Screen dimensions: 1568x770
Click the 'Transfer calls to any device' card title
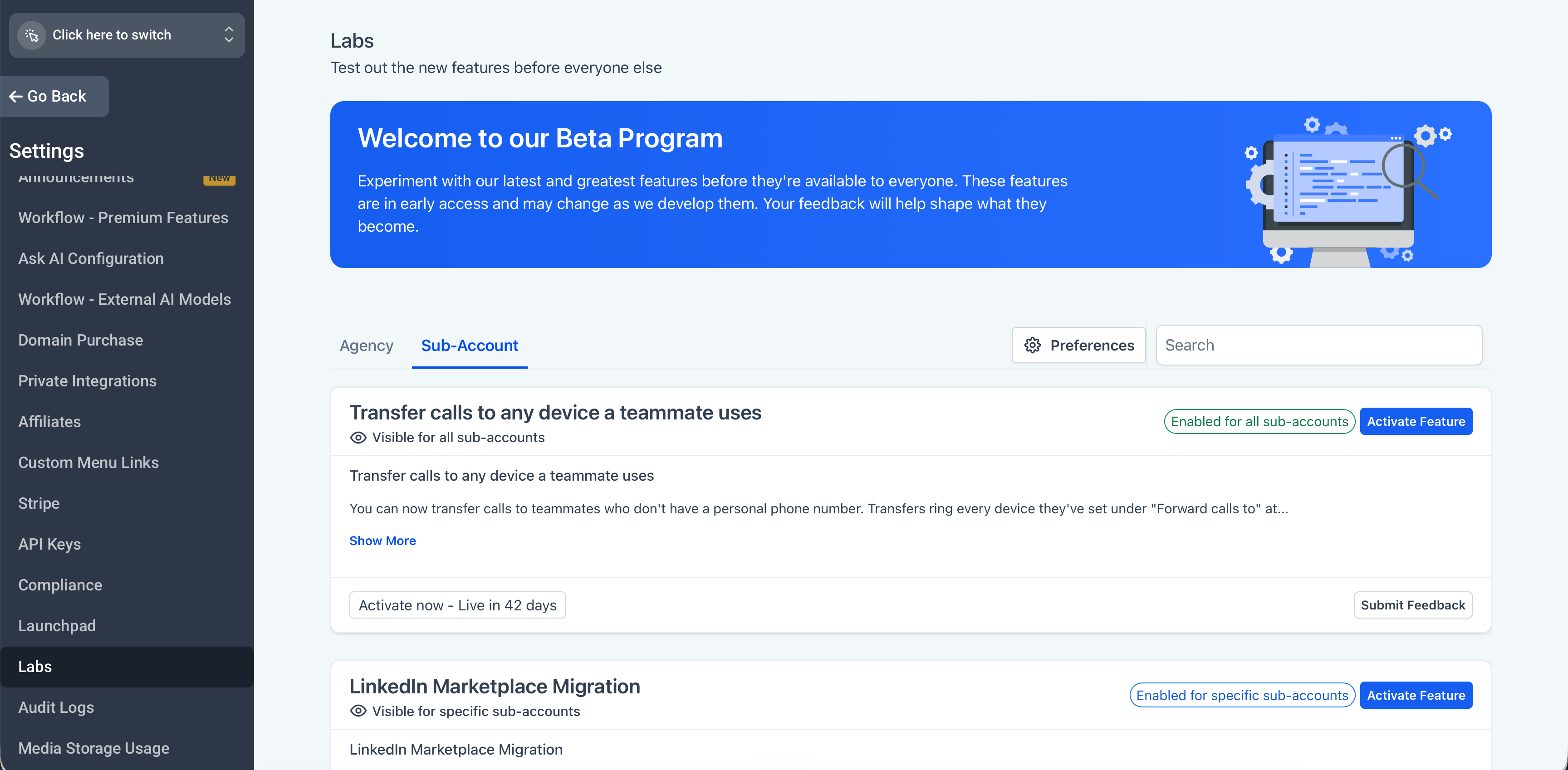(555, 412)
